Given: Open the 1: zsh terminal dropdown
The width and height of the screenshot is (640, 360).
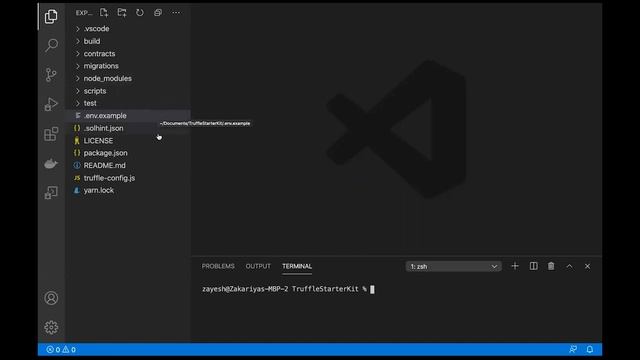Looking at the screenshot, I should click(453, 267).
